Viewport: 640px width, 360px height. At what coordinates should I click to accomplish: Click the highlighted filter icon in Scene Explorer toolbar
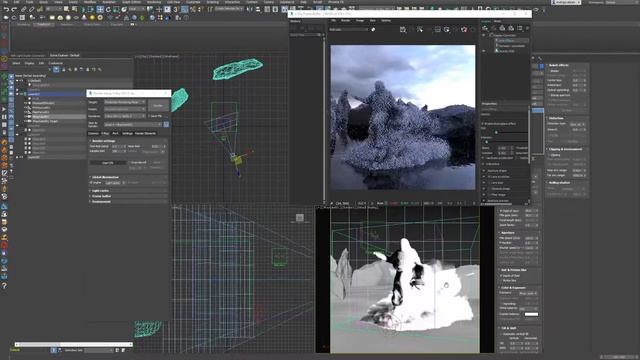pyautogui.click(x=56, y=69)
